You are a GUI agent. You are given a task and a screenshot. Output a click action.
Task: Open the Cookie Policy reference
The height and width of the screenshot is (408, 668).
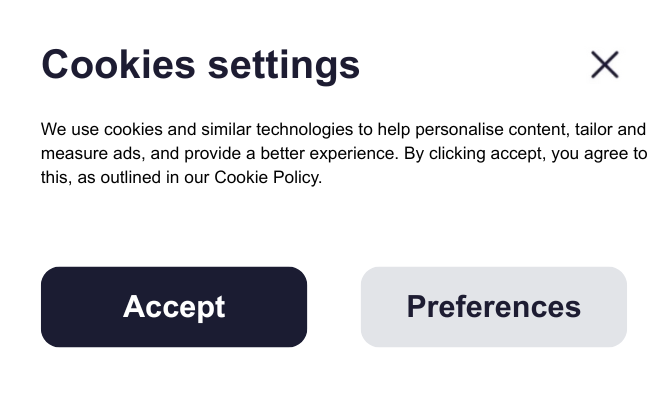pyautogui.click(x=267, y=178)
